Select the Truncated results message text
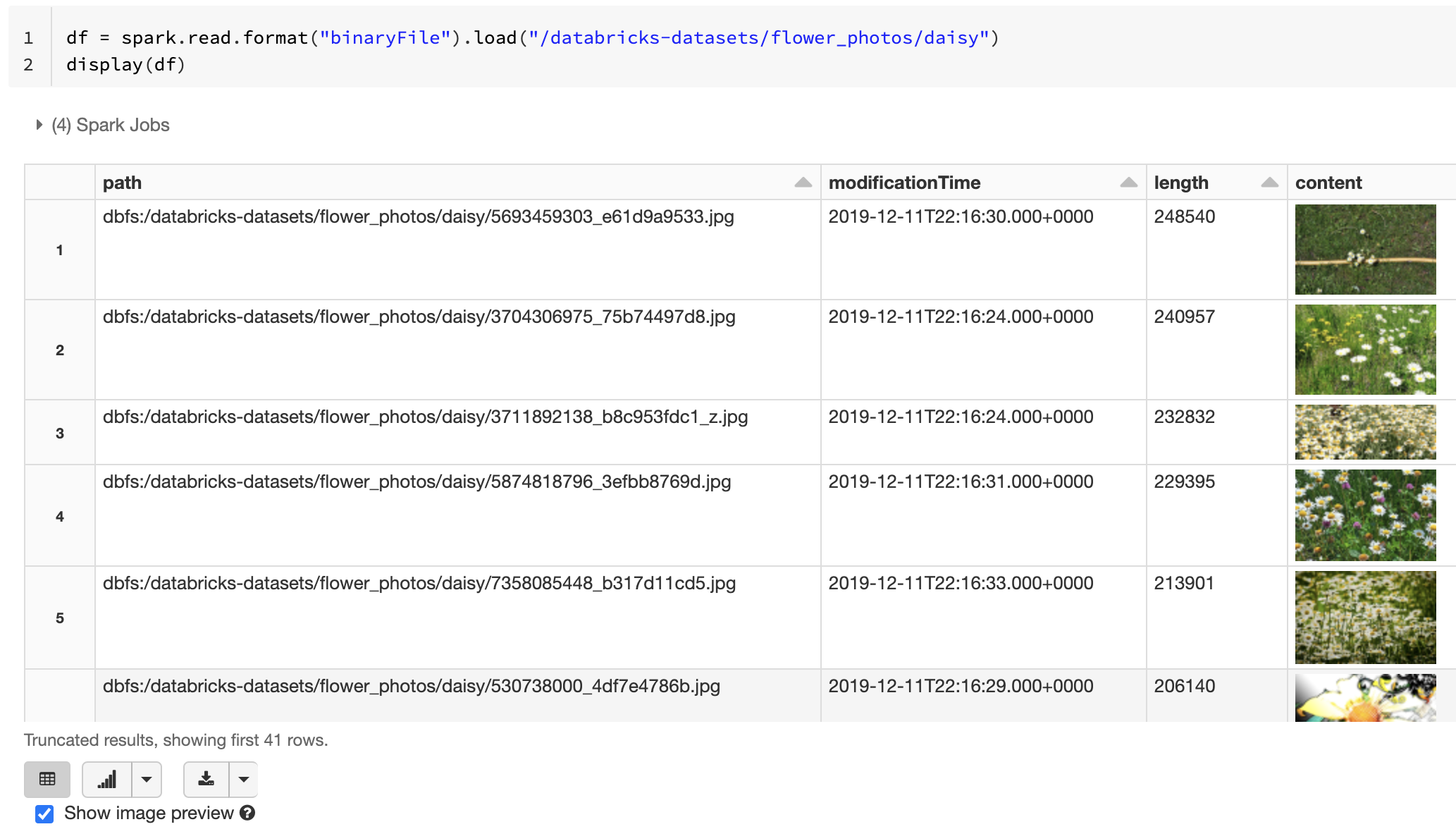 pyautogui.click(x=176, y=740)
